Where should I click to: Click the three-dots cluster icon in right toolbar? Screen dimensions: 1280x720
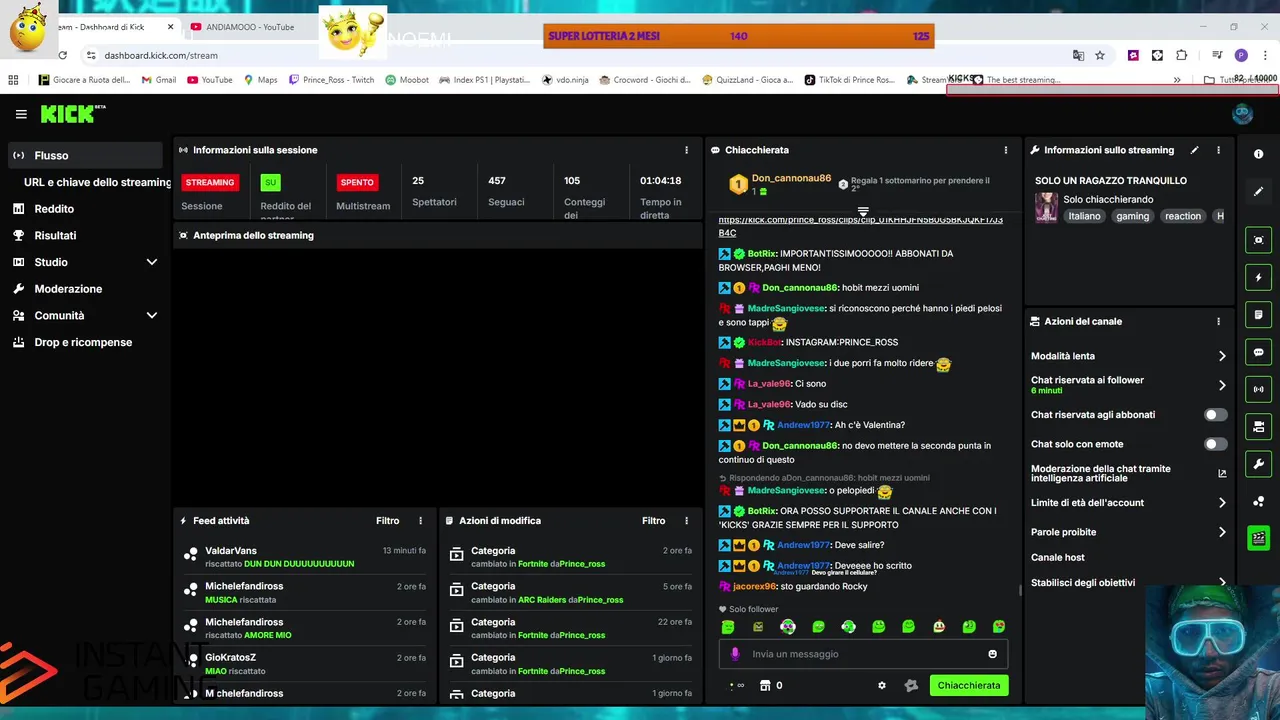pyautogui.click(x=1258, y=501)
